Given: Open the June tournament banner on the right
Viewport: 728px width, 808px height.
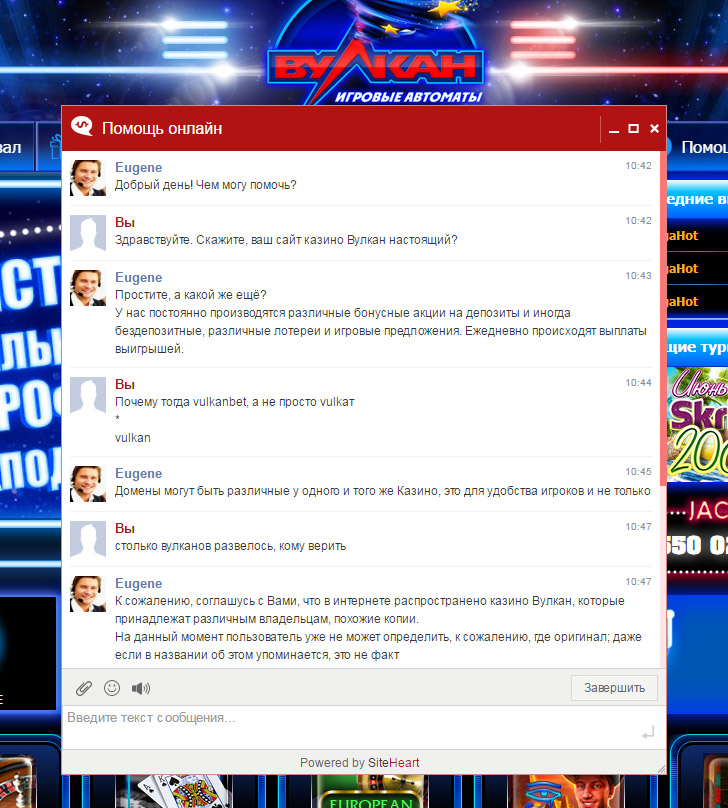Looking at the screenshot, I should click(698, 425).
